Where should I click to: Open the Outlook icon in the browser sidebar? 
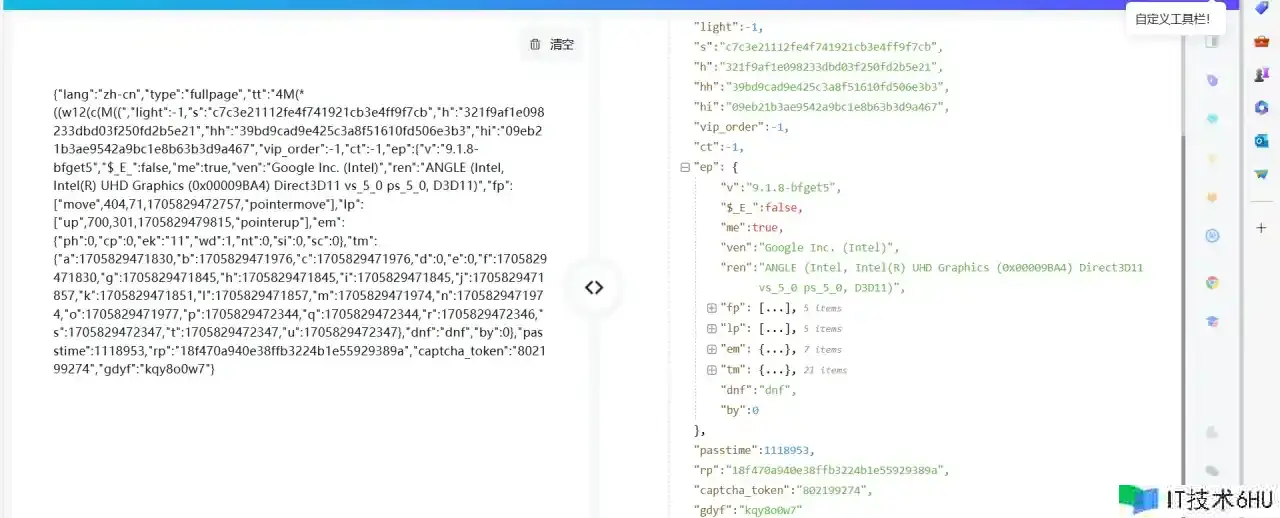pos(1261,141)
